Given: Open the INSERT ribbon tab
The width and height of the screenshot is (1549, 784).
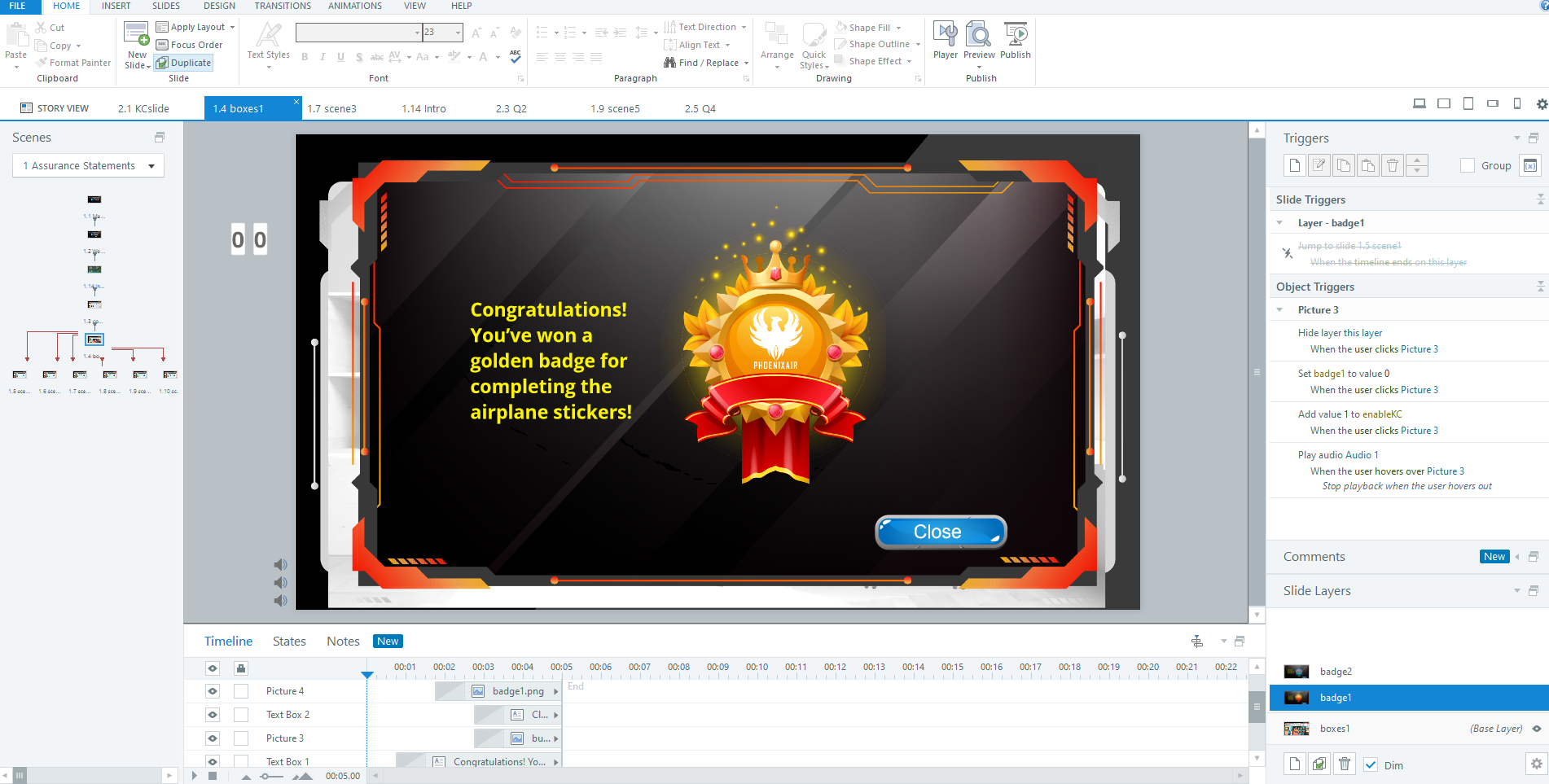Looking at the screenshot, I should 116,6.
